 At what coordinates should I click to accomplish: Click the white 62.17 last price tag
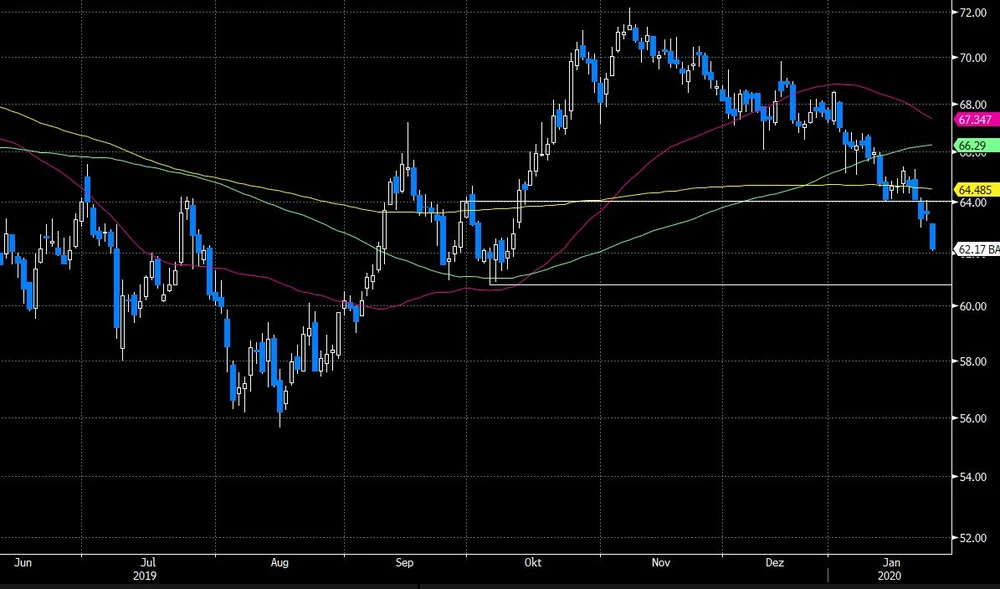[977, 249]
